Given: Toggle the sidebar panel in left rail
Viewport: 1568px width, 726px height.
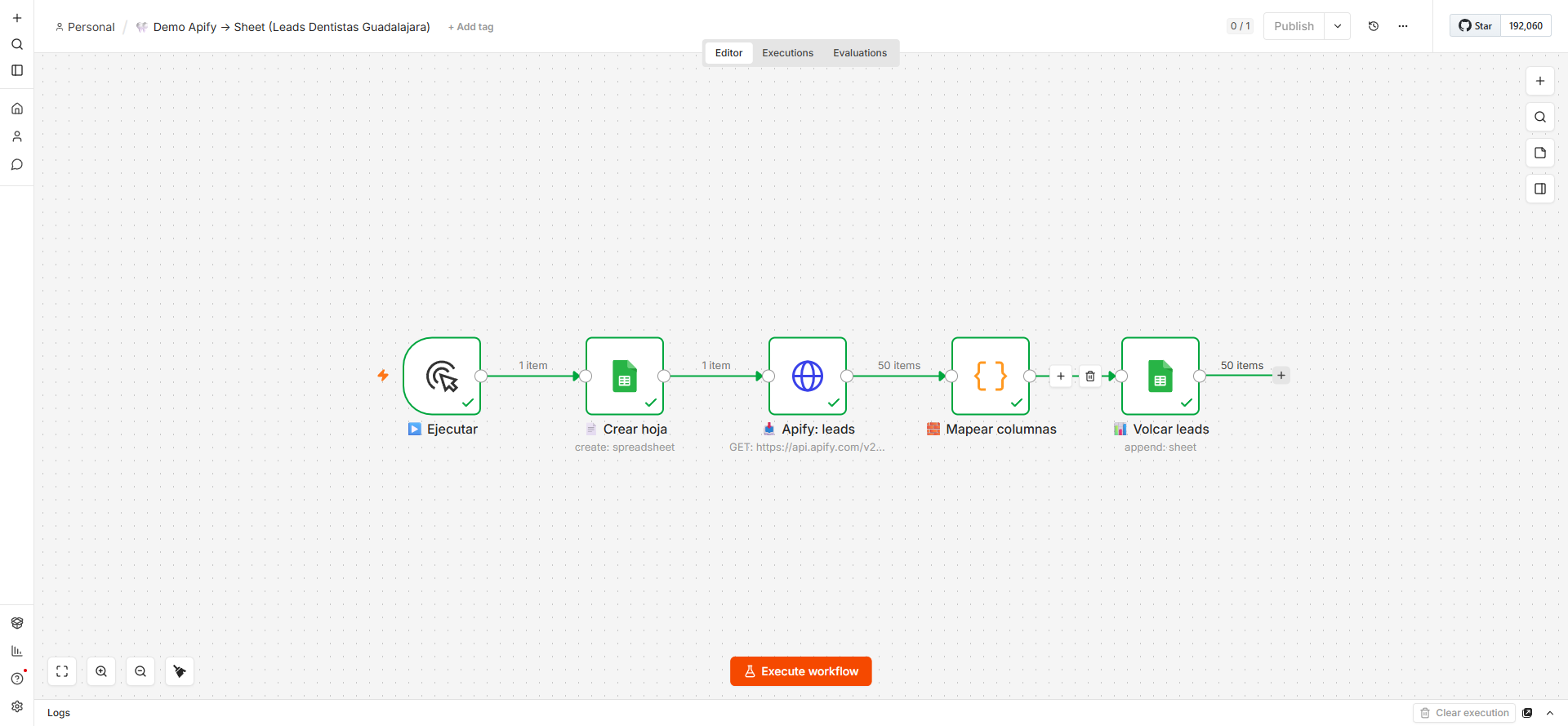Looking at the screenshot, I should (17, 70).
